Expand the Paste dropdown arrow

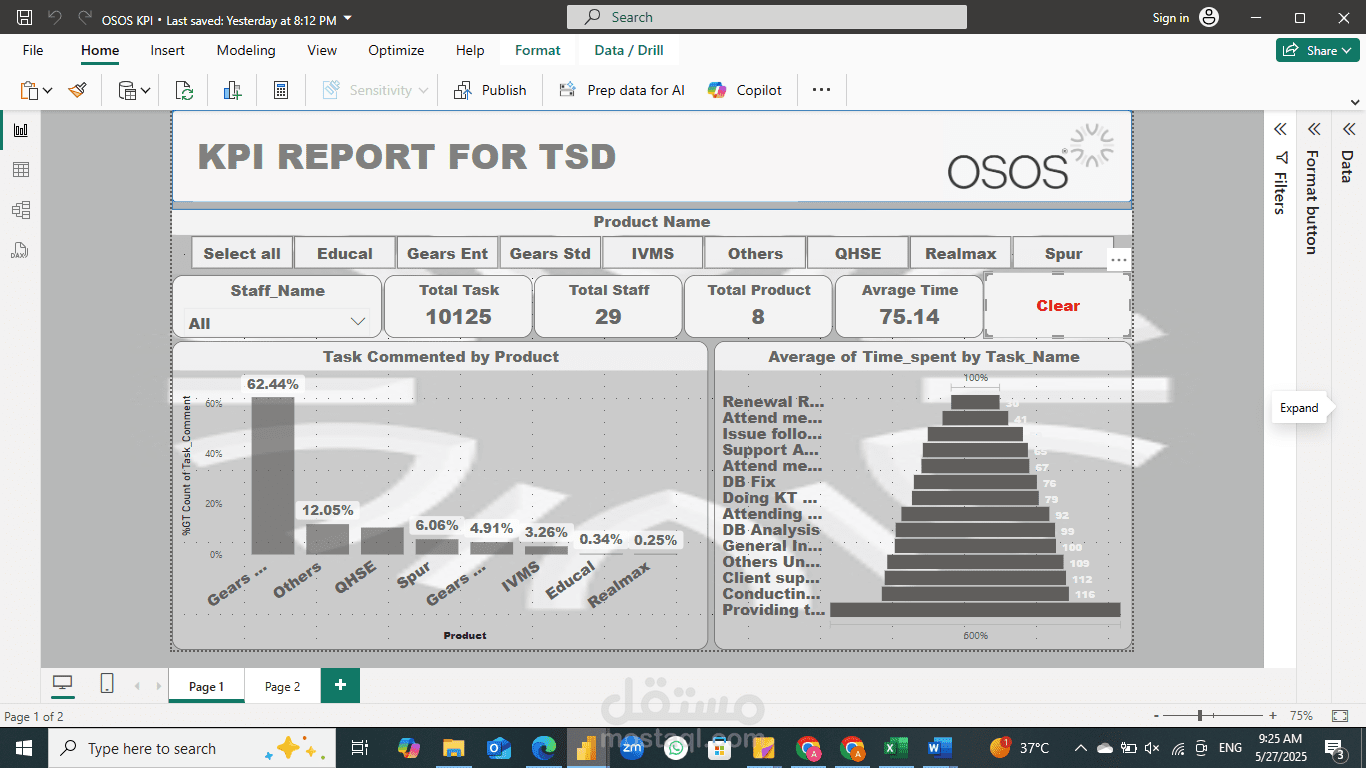(48, 91)
